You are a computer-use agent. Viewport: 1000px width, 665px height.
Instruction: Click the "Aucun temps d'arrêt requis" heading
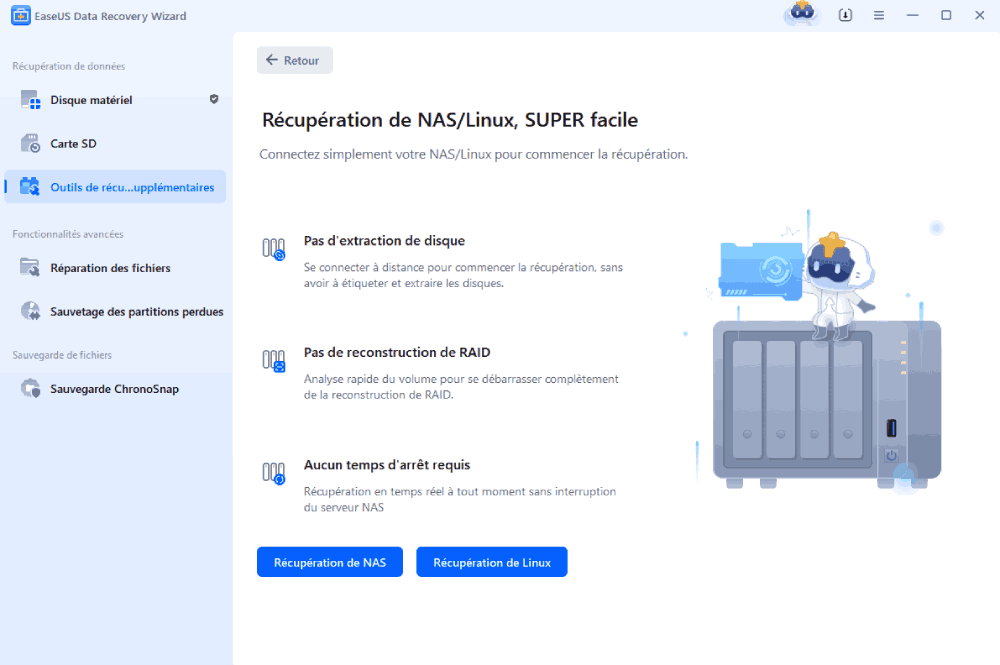386,465
